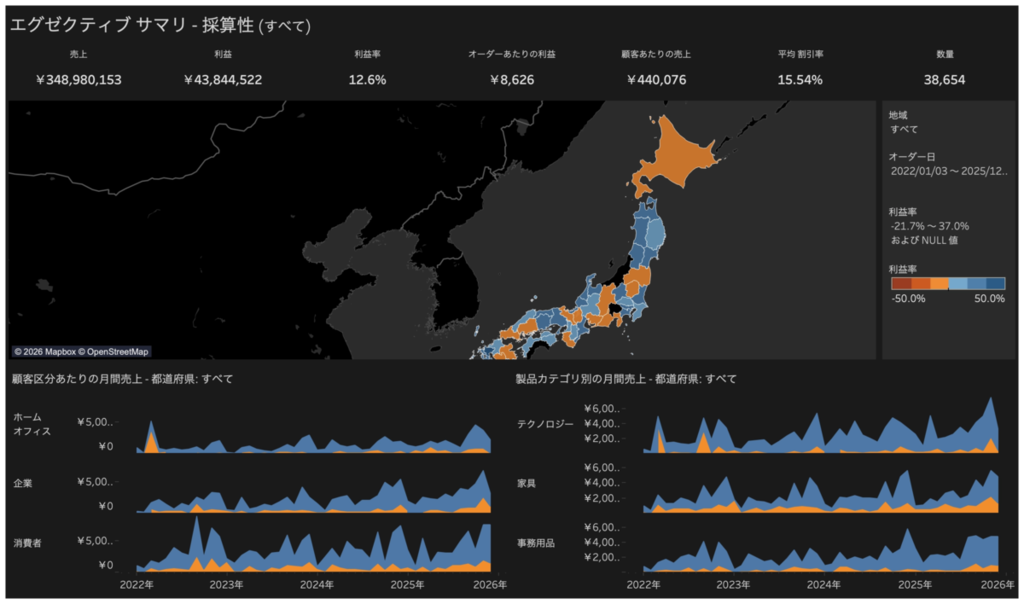
Task: Click the 利益 value ¥43,844,522
Action: pos(223,80)
